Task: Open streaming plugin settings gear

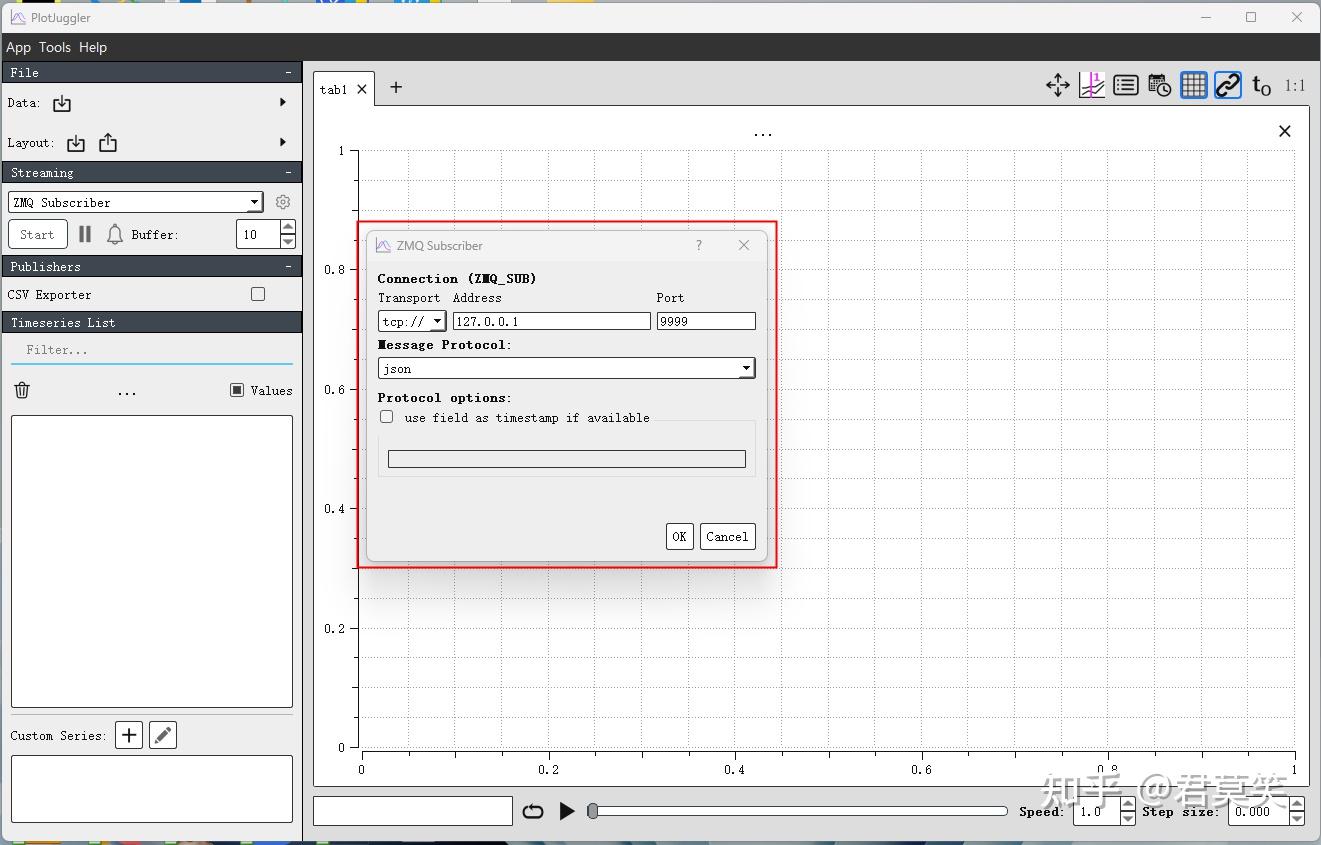Action: click(283, 202)
